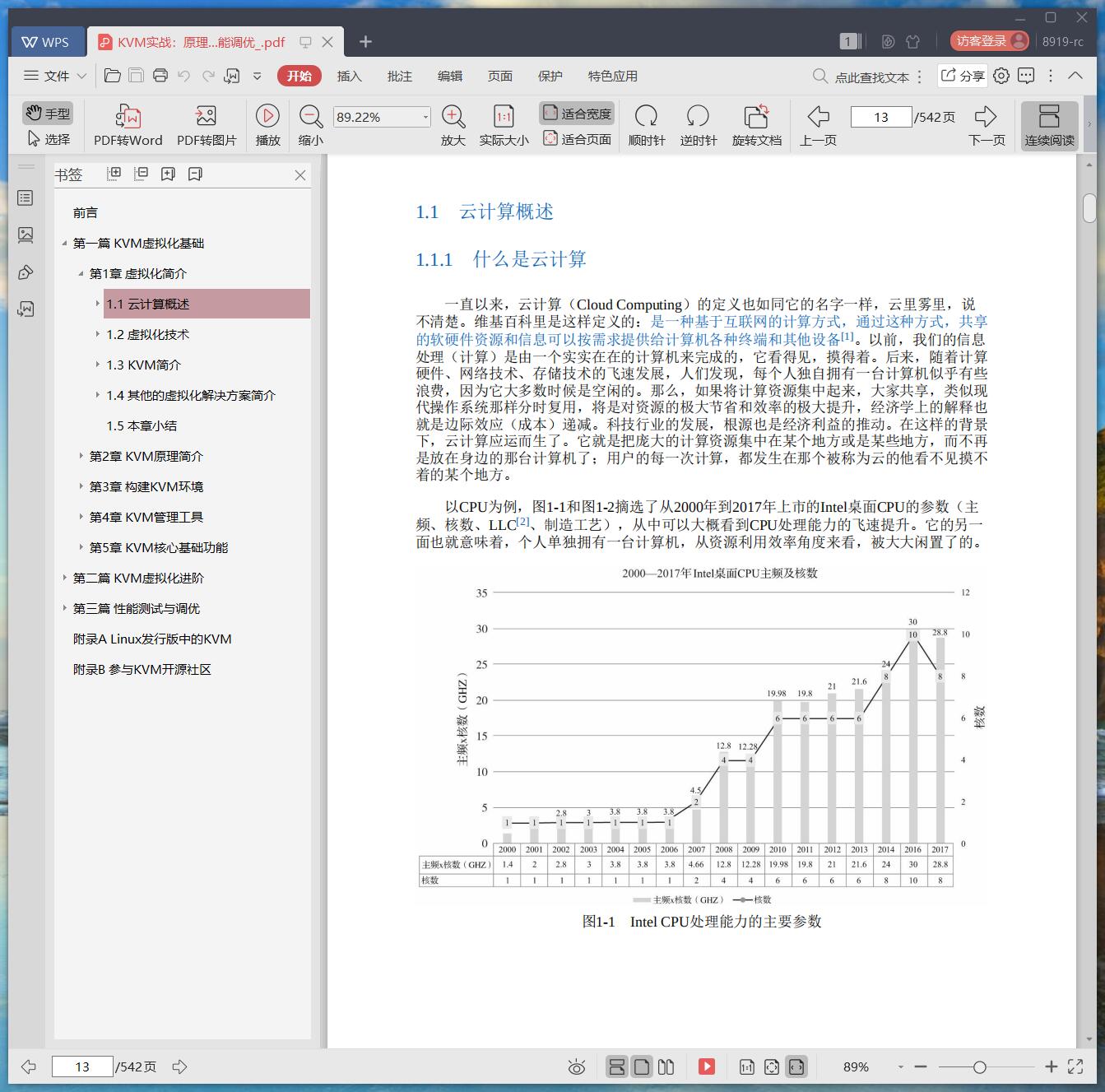Set view to 实际大小

[504, 125]
